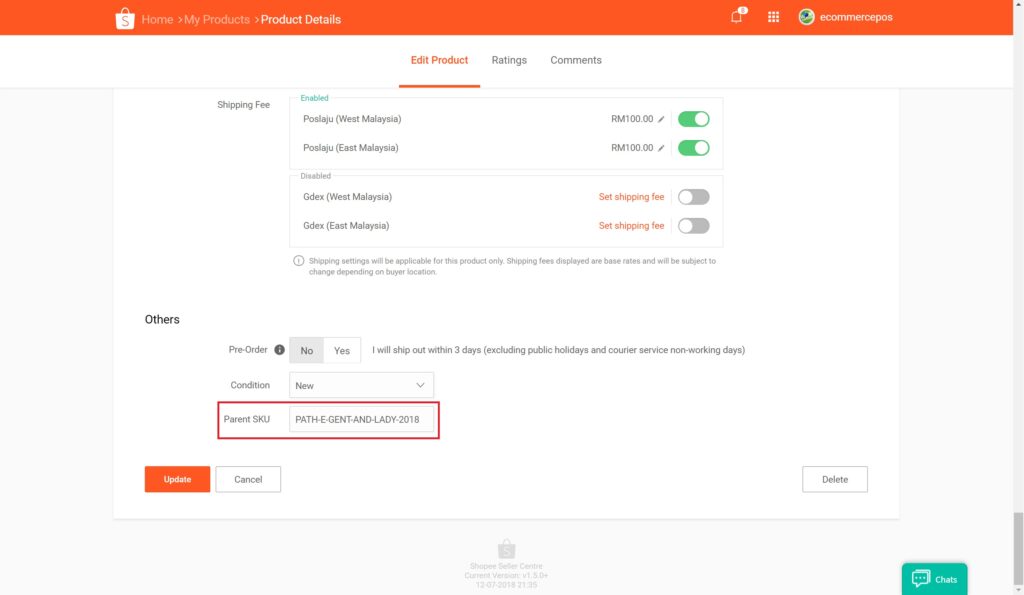
Task: Edit Poslaju East Malaysia fee pencil
Action: pos(661,148)
